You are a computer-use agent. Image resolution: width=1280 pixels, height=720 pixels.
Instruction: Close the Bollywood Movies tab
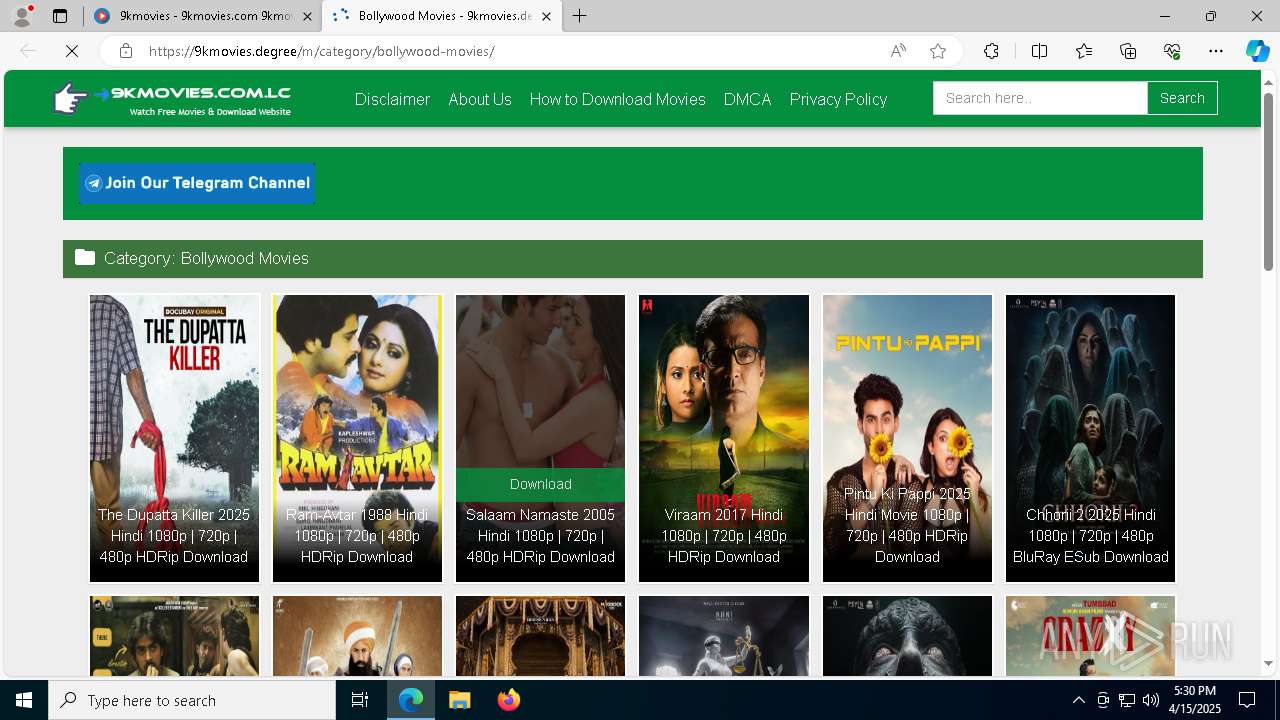click(x=546, y=16)
